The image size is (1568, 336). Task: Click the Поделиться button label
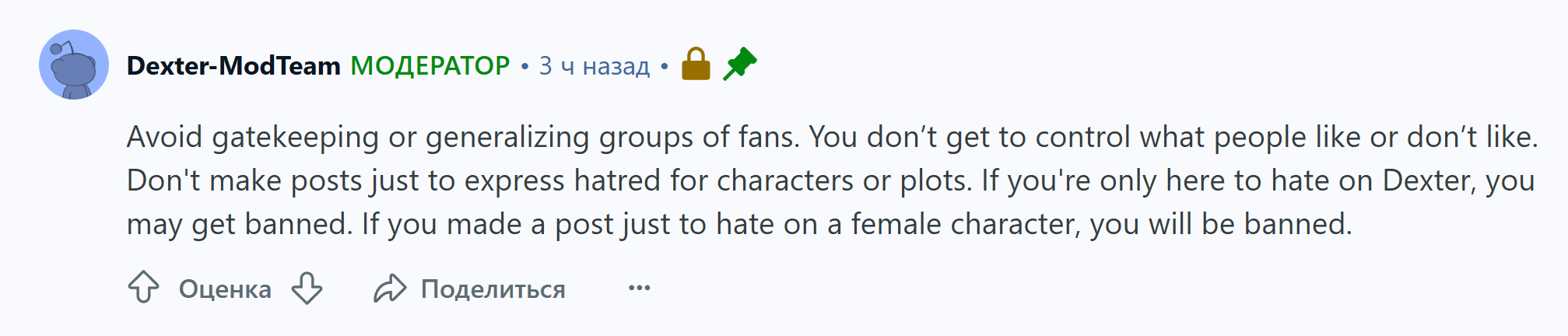pos(493,289)
